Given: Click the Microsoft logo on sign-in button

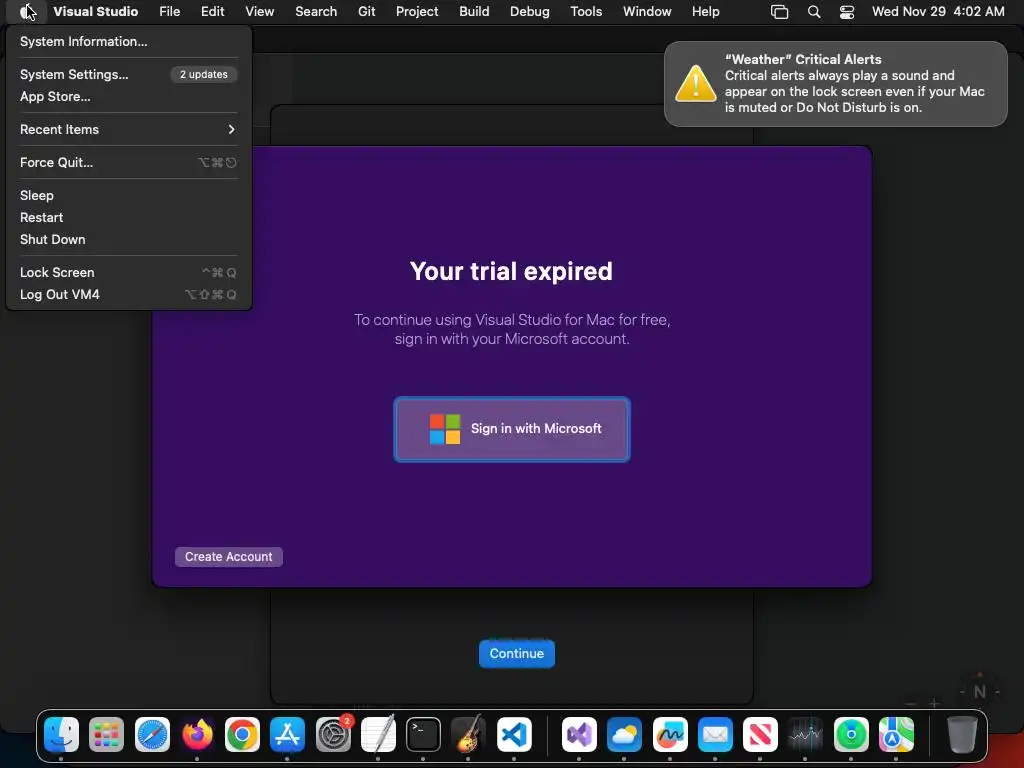Looking at the screenshot, I should tap(445, 429).
